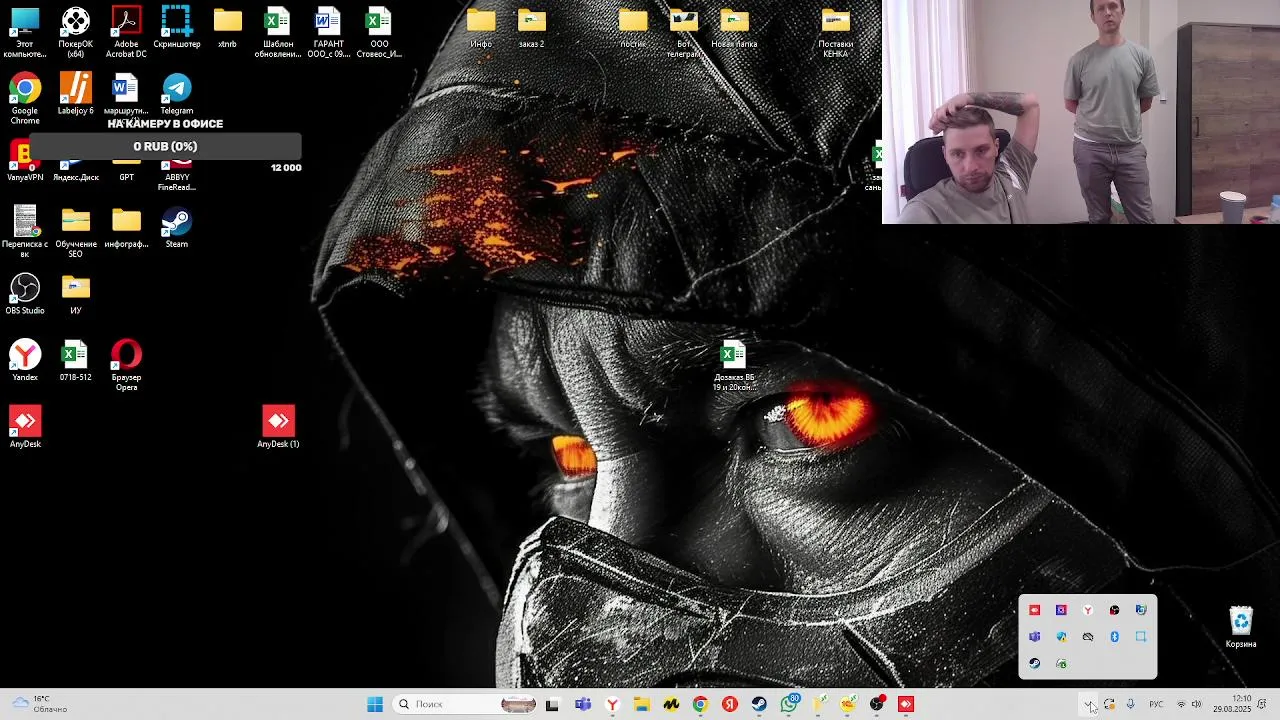1280x720 pixels.
Task: Switch to OBS Studio in taskbar
Action: coord(877,704)
